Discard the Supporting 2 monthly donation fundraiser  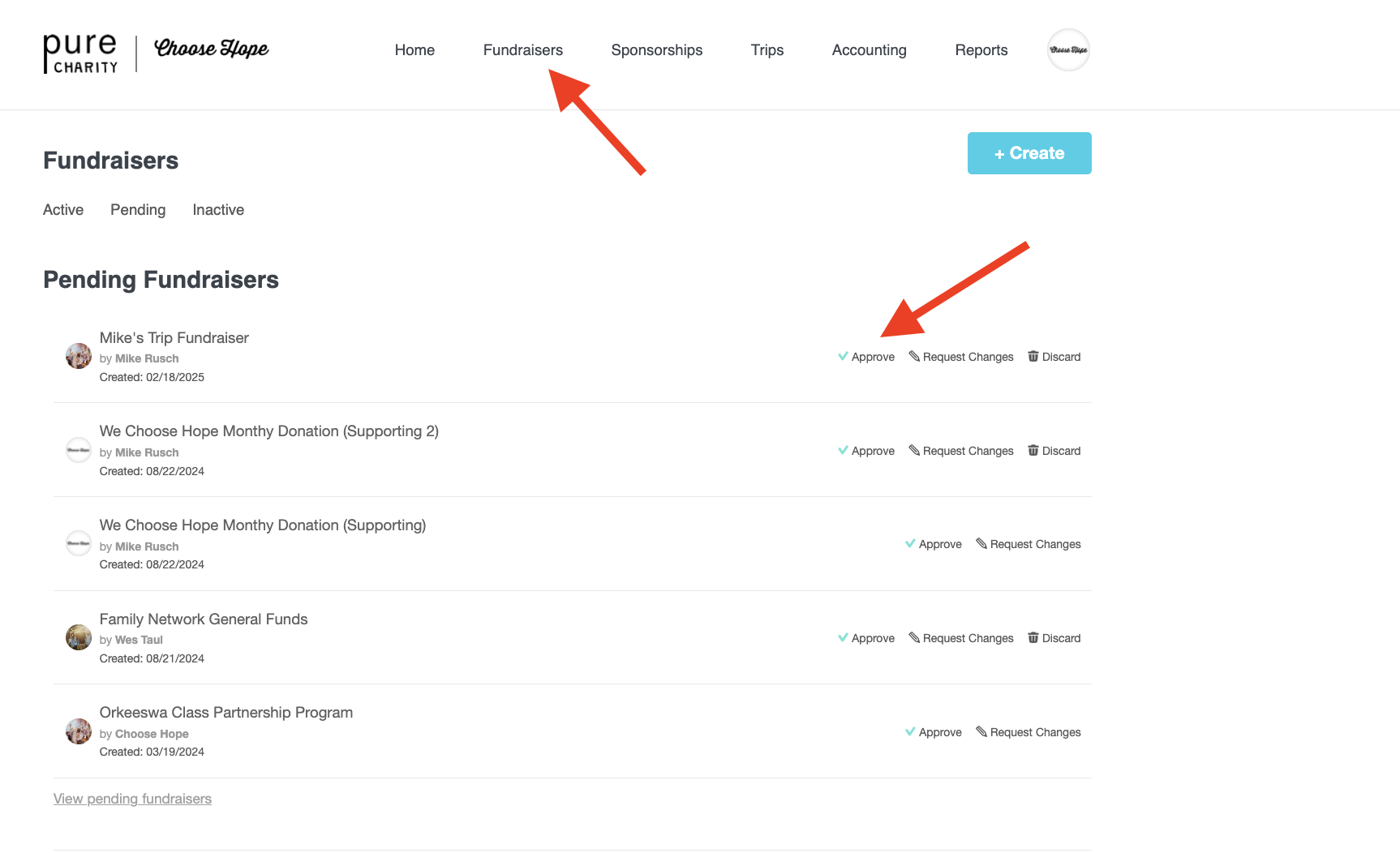coord(1054,451)
